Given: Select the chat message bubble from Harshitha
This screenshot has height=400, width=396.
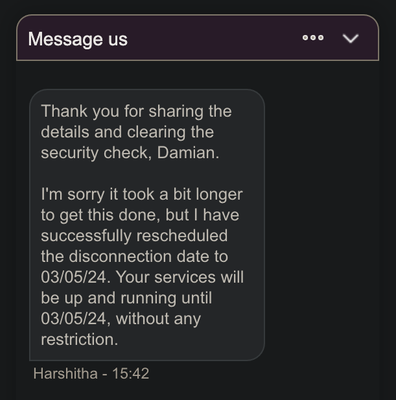Looking at the screenshot, I should 147,225.
